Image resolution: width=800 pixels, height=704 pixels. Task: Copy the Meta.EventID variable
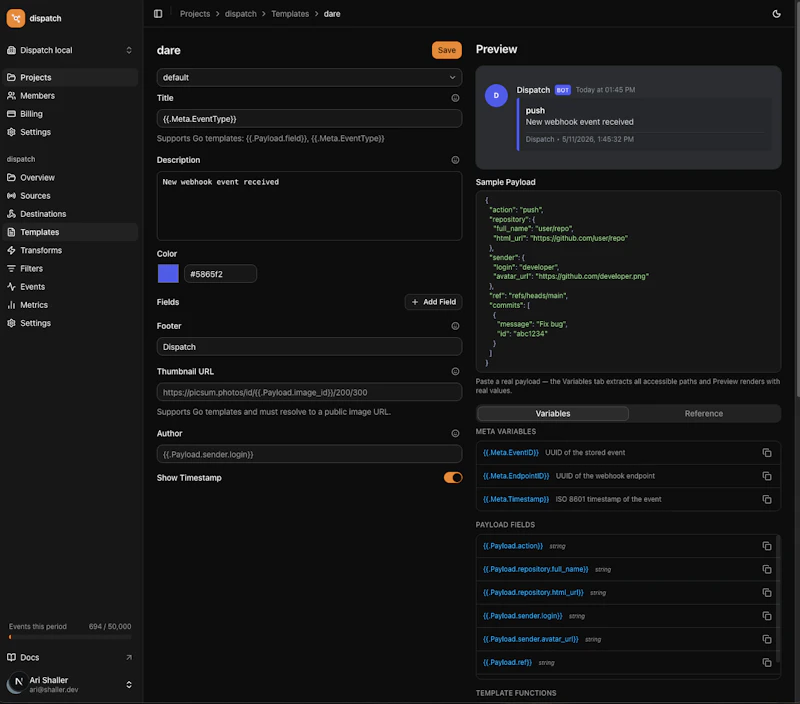tap(767, 452)
